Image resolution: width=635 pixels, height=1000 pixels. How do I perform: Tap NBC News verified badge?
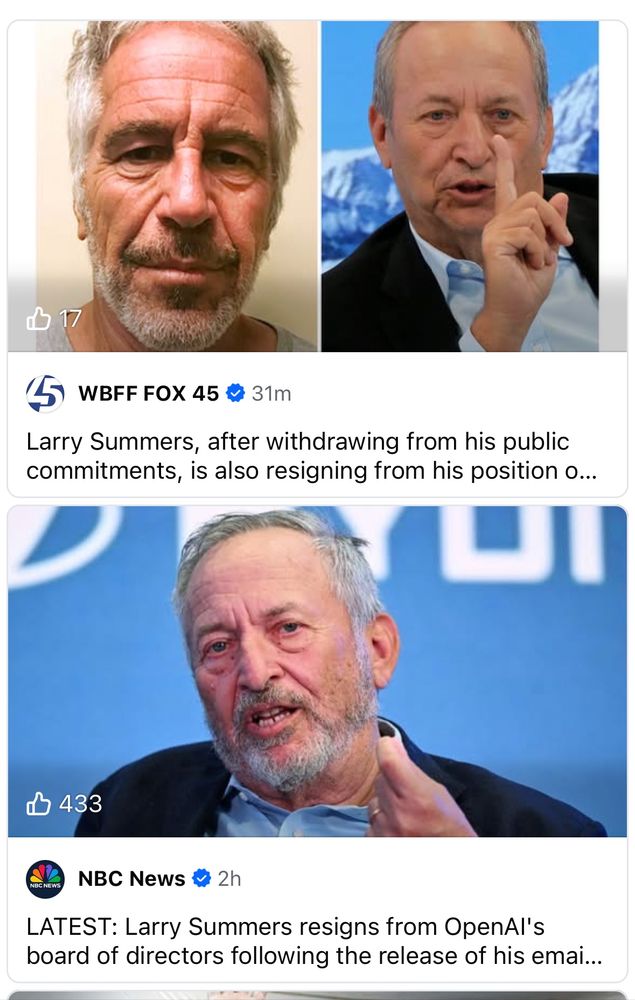point(201,879)
